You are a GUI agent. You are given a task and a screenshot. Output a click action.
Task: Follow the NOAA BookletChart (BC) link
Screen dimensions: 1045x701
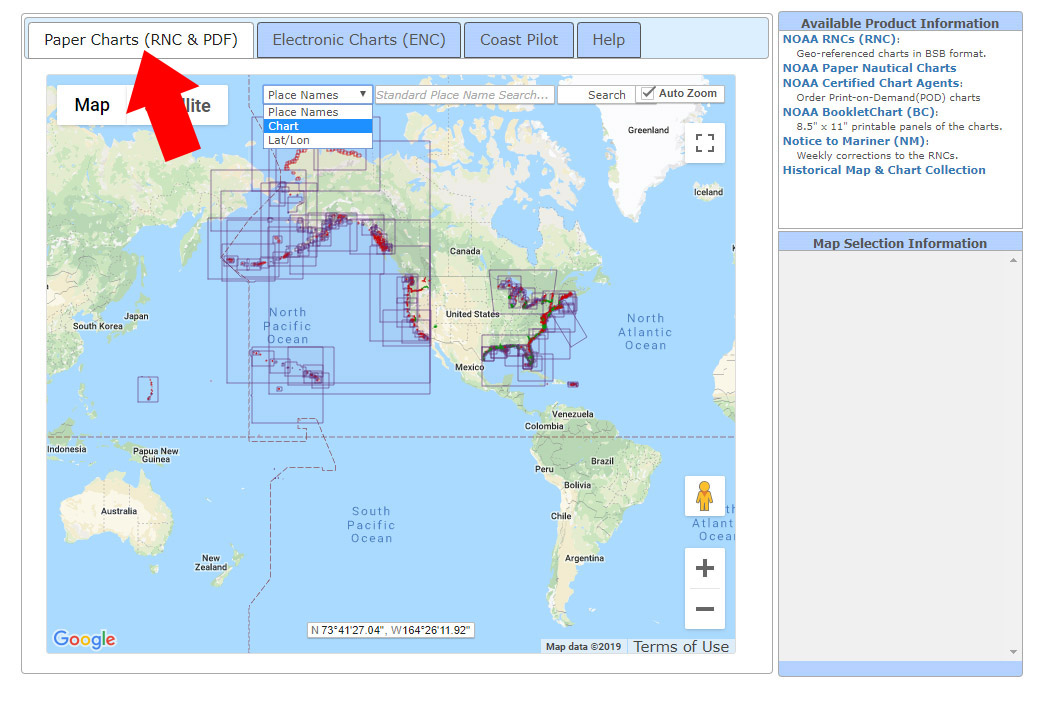tap(859, 112)
